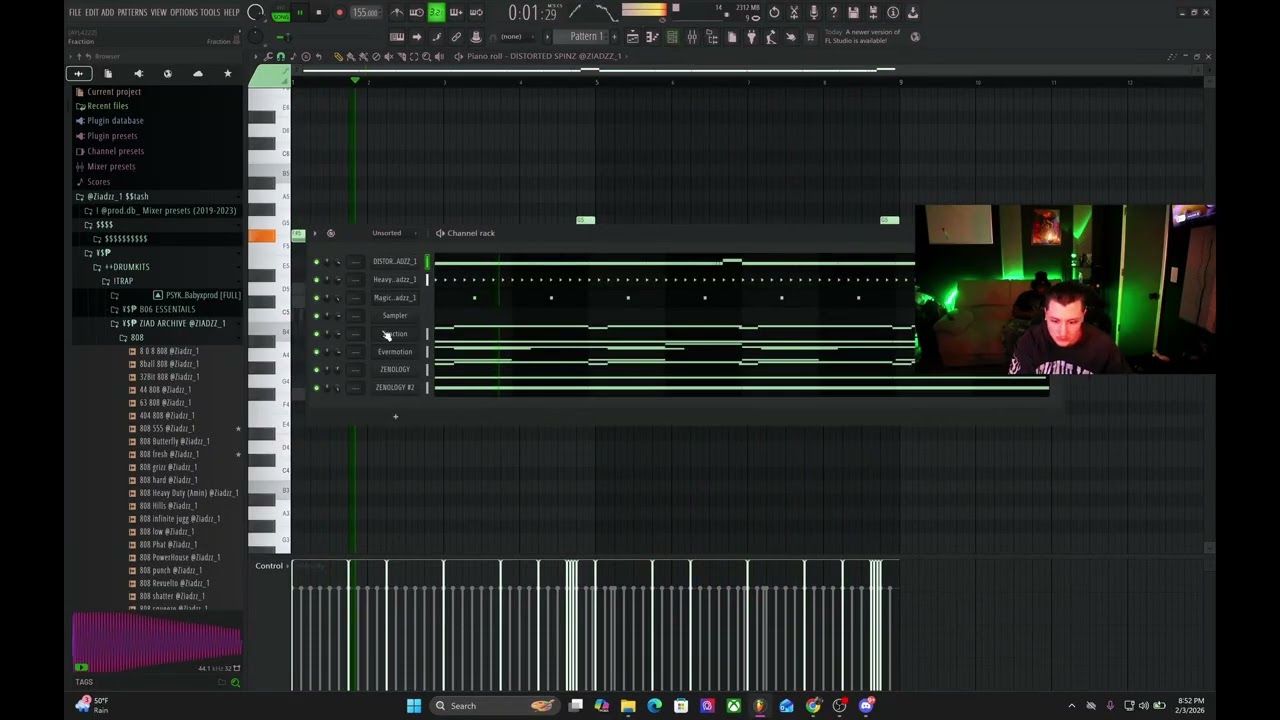Mute the Sampler channel green light
Image resolution: width=1280 pixels, height=720 pixels.
(x=316, y=316)
